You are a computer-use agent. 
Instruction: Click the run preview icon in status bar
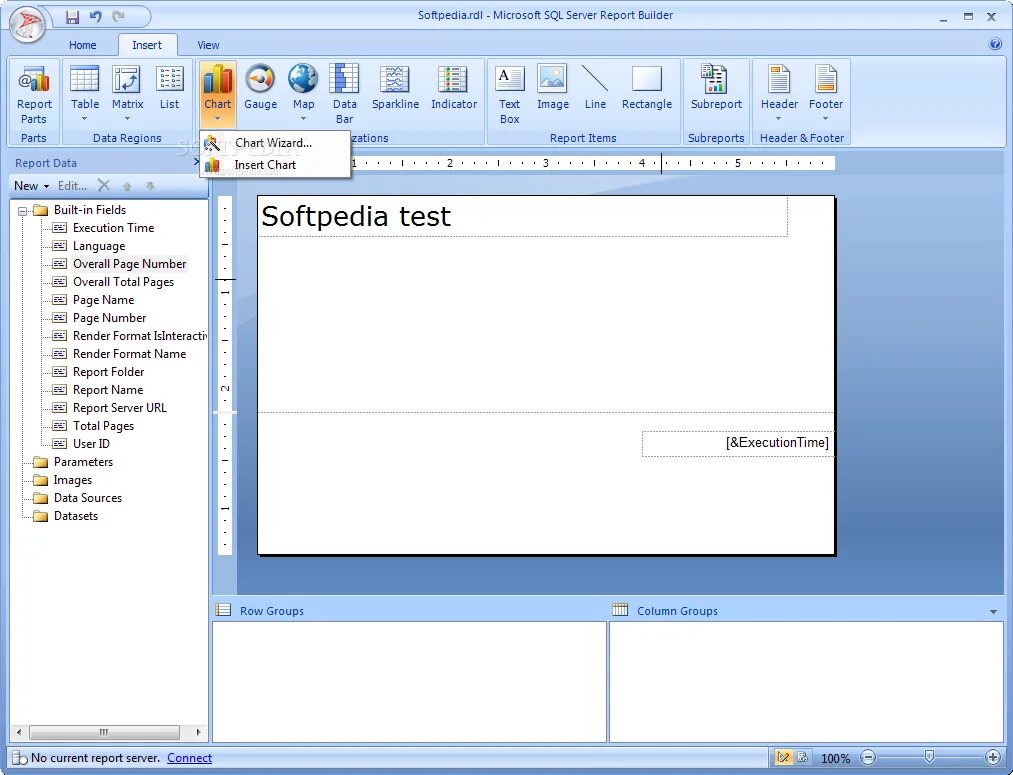coord(802,758)
